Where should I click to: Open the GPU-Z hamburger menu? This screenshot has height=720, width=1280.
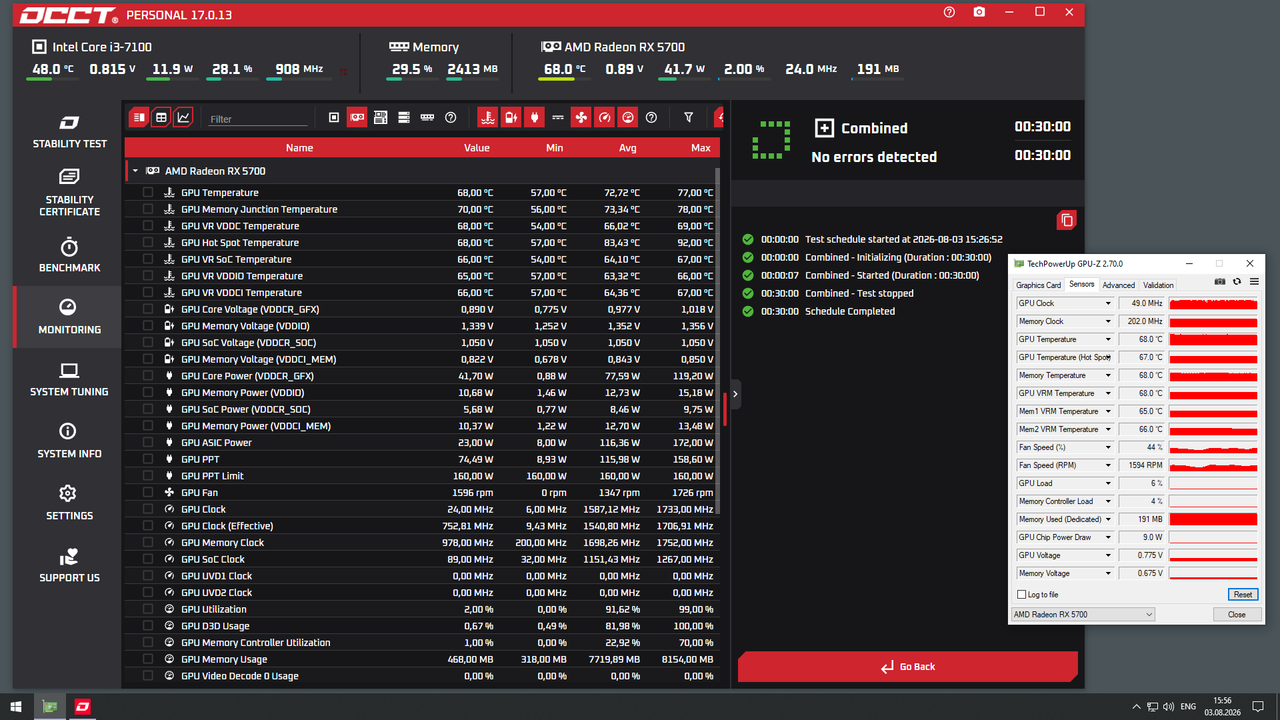coord(1254,282)
